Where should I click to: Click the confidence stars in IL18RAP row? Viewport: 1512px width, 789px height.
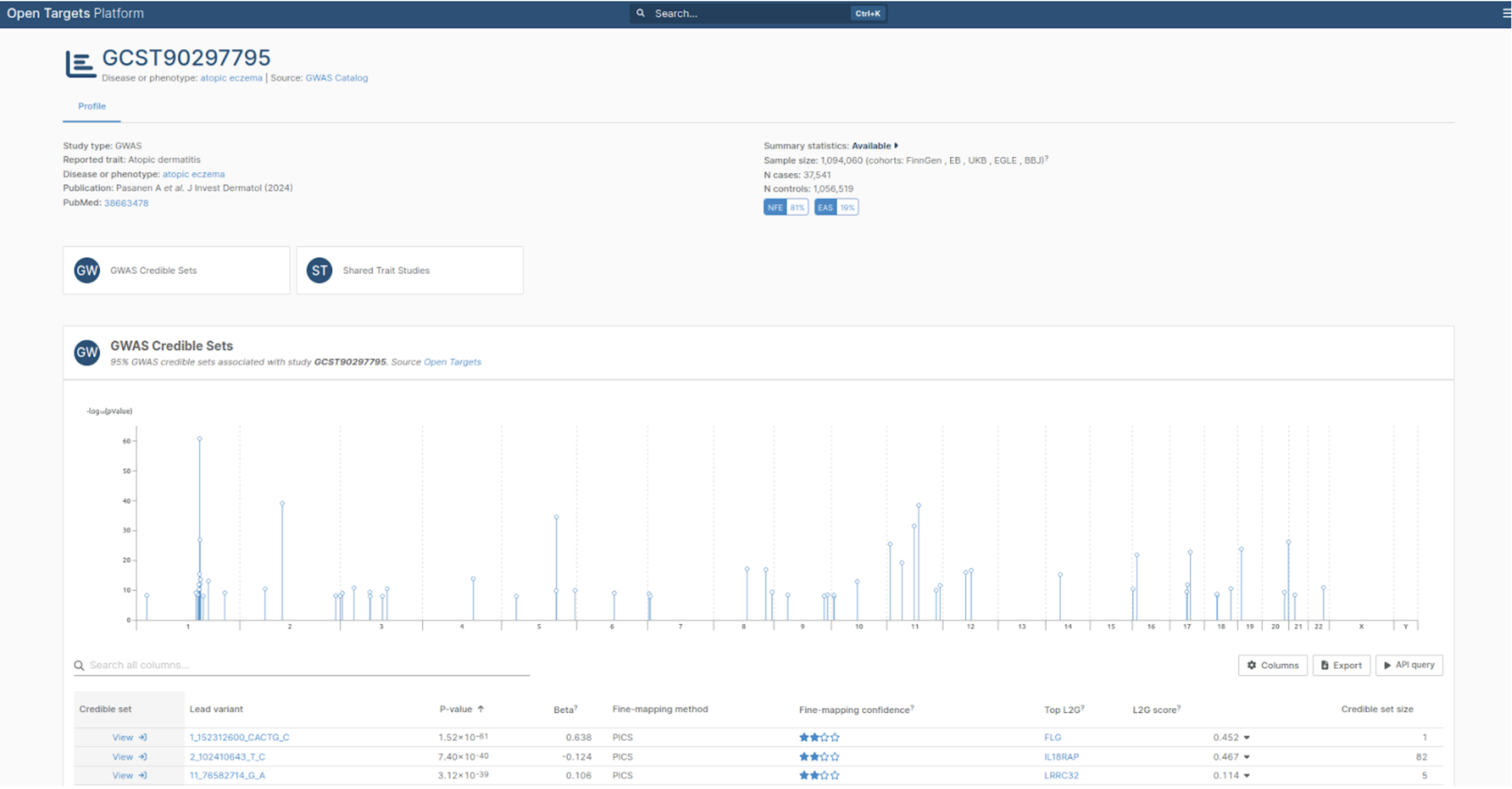coord(819,756)
